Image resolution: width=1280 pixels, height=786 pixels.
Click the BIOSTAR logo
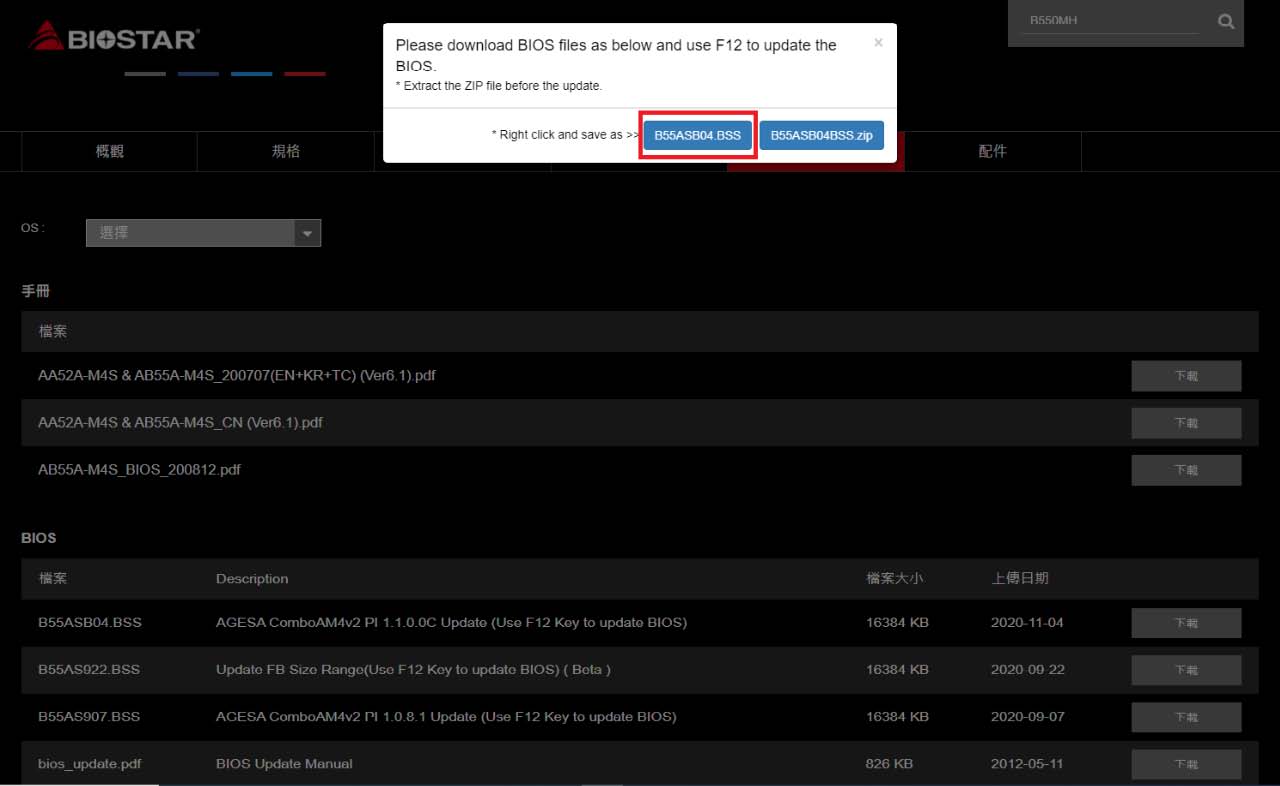(114, 38)
